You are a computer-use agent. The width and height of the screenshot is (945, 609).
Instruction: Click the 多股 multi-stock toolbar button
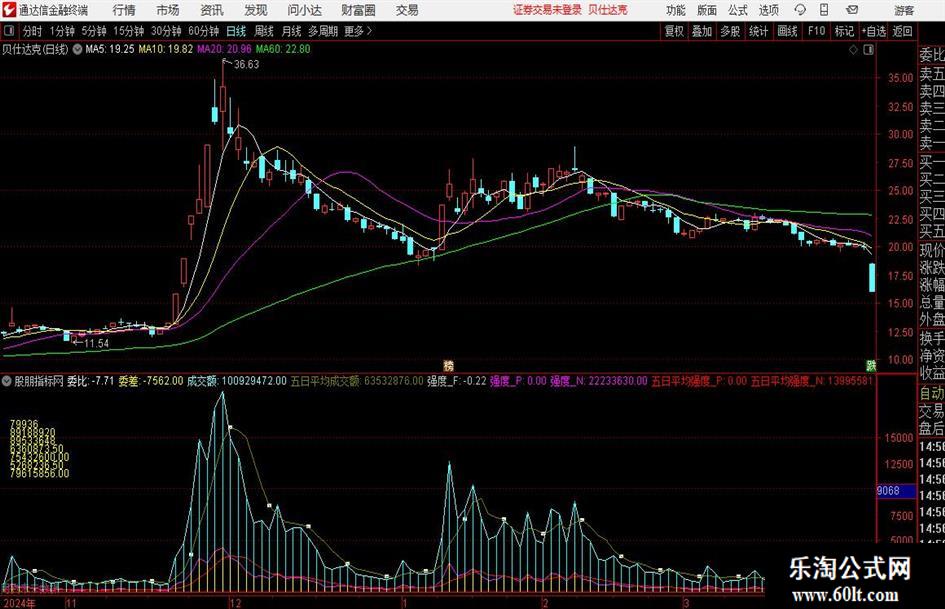point(730,31)
